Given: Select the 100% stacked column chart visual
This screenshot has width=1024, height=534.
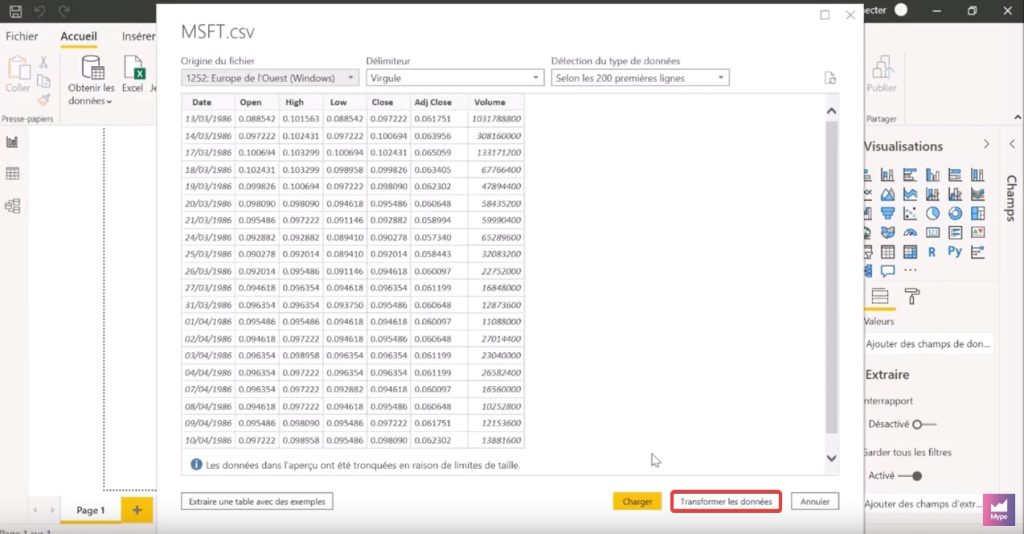Looking at the screenshot, I should 978,175.
